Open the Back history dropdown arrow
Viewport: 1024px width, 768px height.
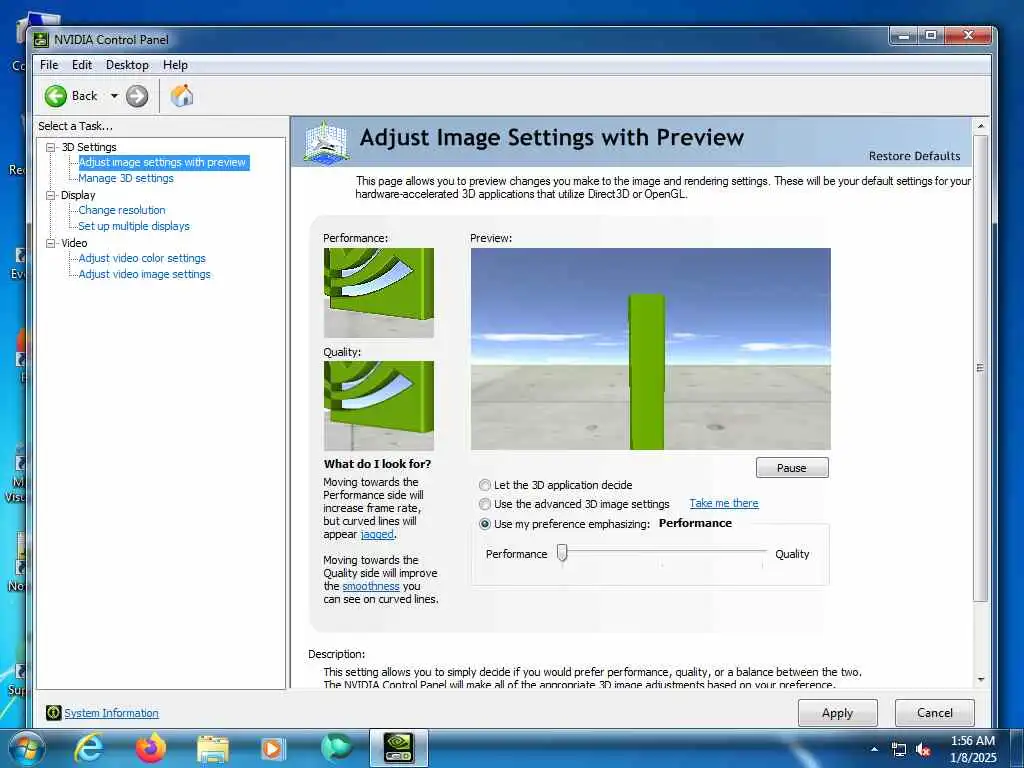(114, 96)
